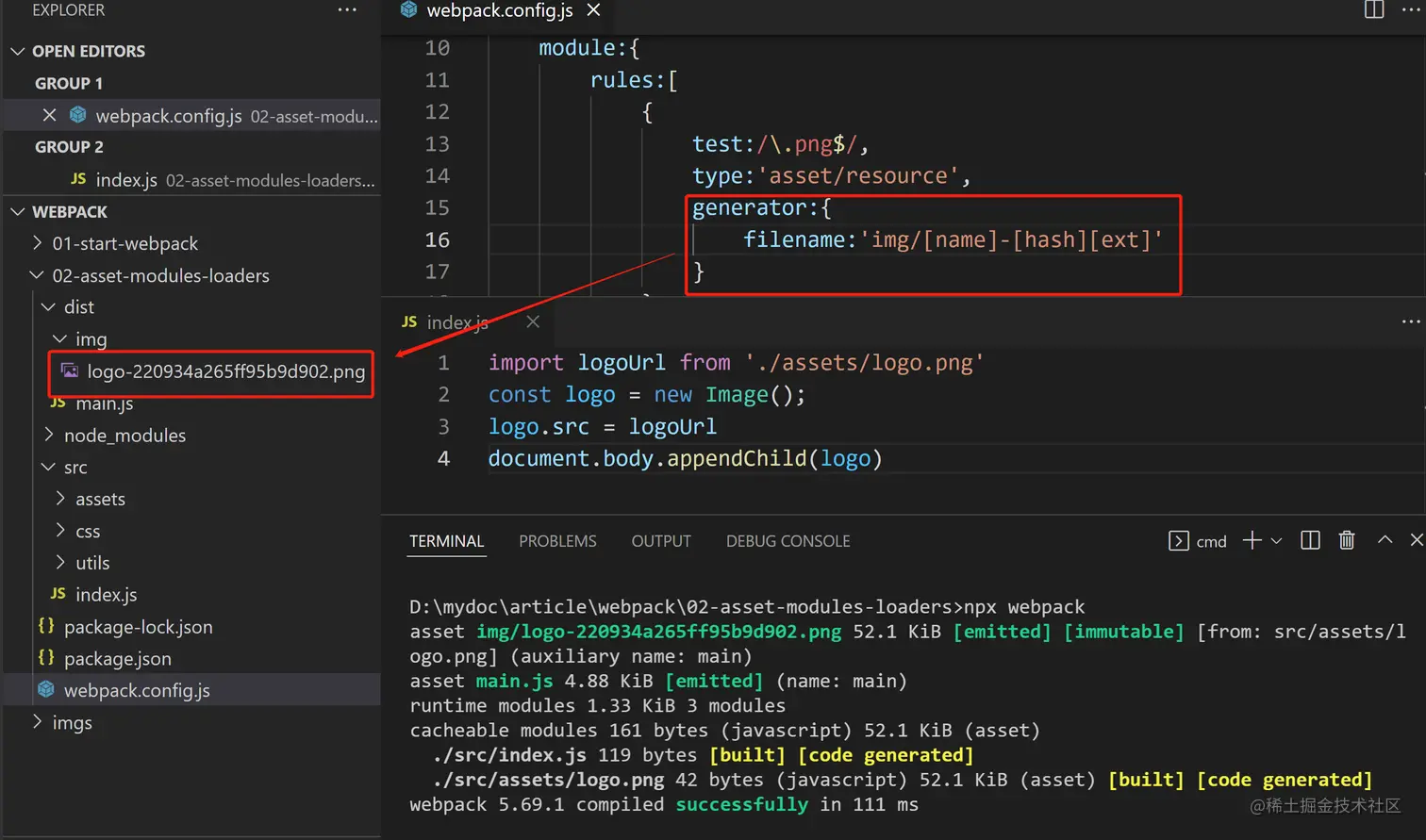This screenshot has height=840, width=1426.
Task: Close webpack.config.js in Open Editors list
Action: pyautogui.click(x=50, y=115)
